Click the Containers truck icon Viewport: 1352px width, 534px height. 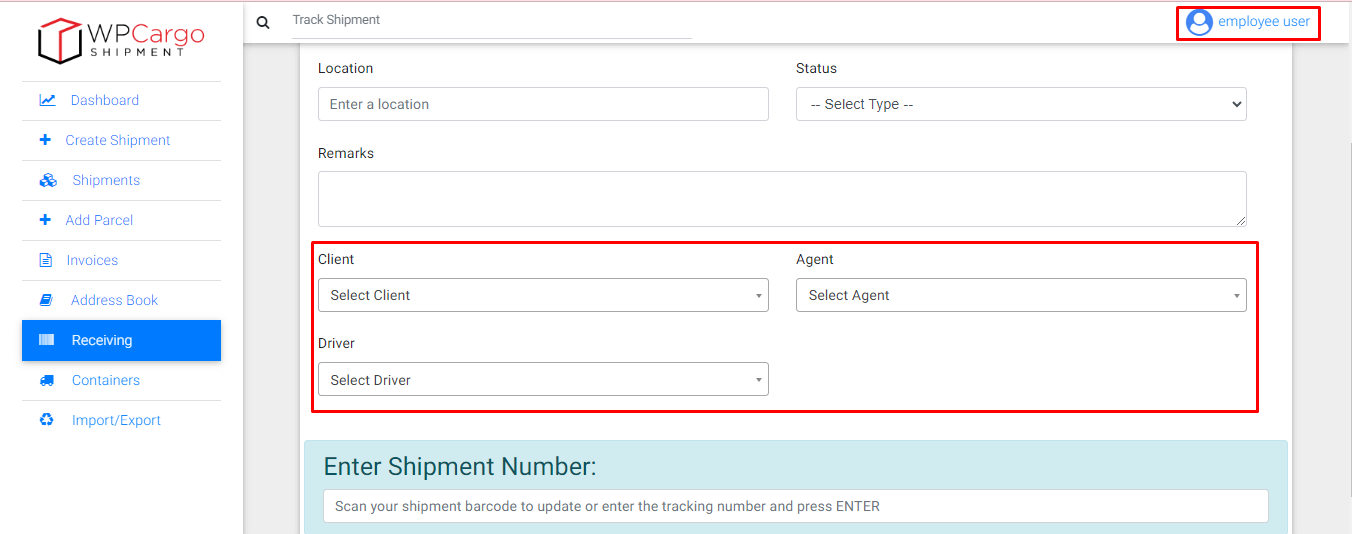47,380
